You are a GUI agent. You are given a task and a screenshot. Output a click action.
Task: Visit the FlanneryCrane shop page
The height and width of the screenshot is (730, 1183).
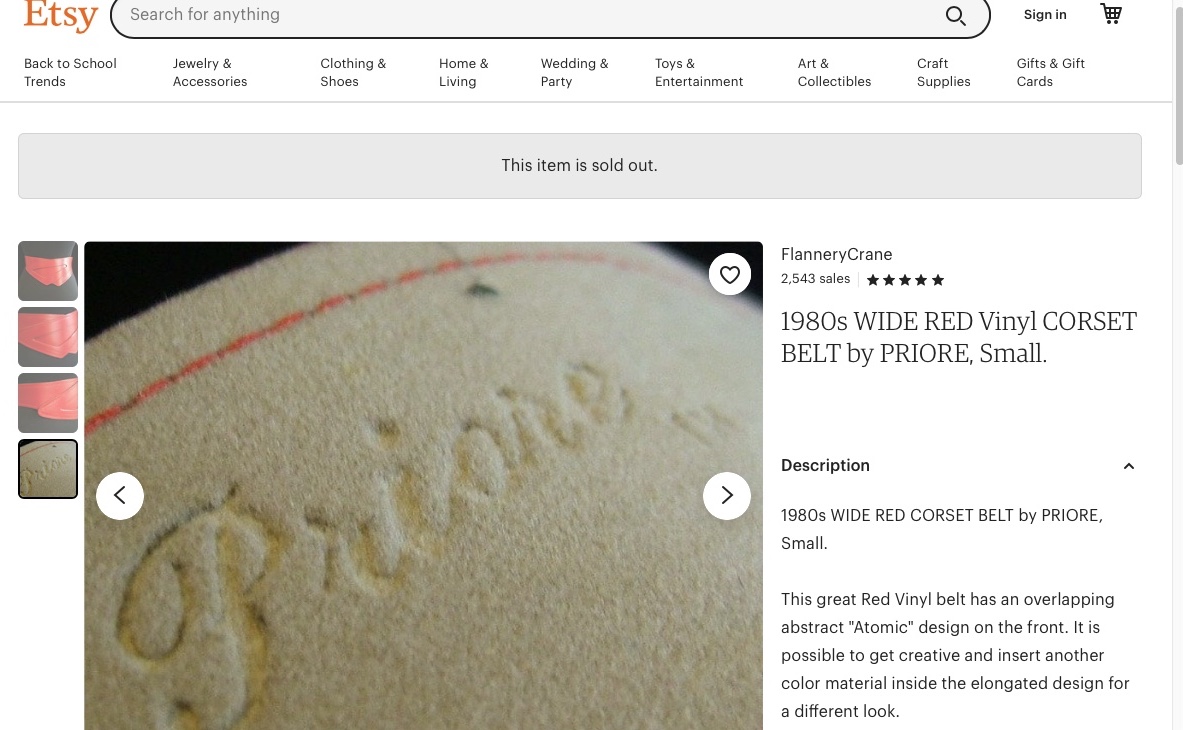pyautogui.click(x=836, y=255)
